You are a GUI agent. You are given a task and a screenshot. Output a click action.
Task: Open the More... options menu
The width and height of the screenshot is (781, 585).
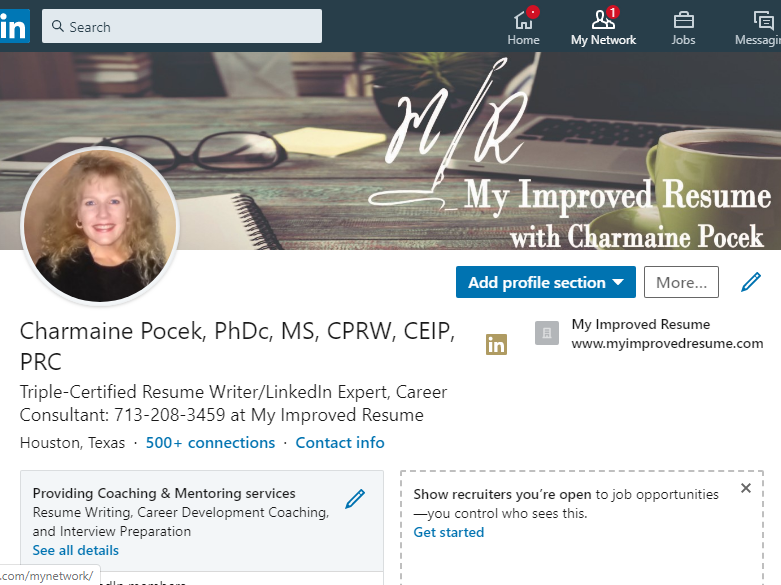click(681, 282)
